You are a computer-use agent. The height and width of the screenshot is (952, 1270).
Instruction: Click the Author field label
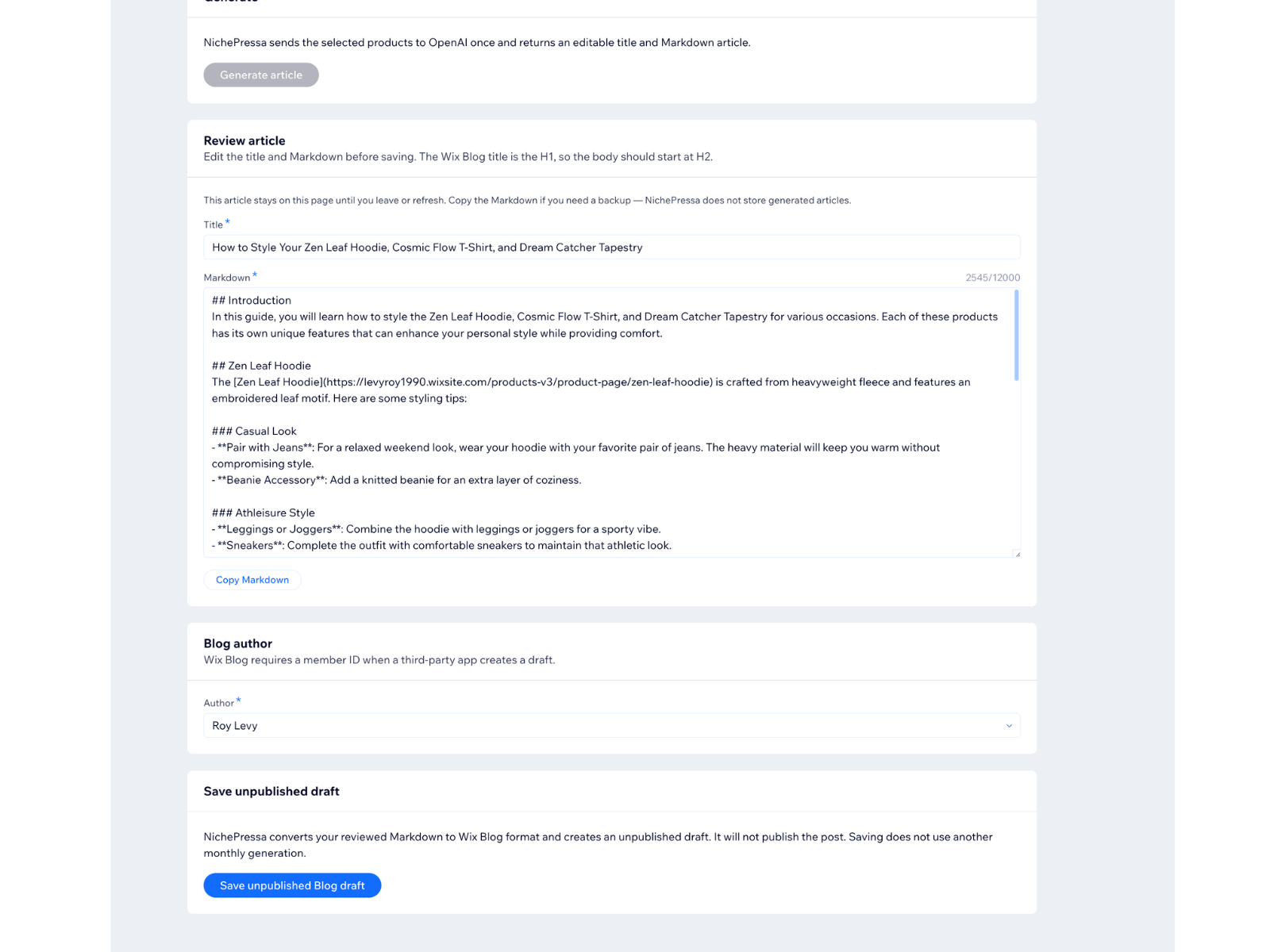218,703
